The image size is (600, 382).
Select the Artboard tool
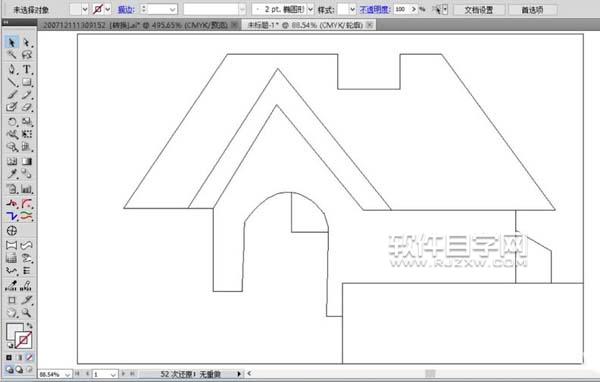(12, 300)
